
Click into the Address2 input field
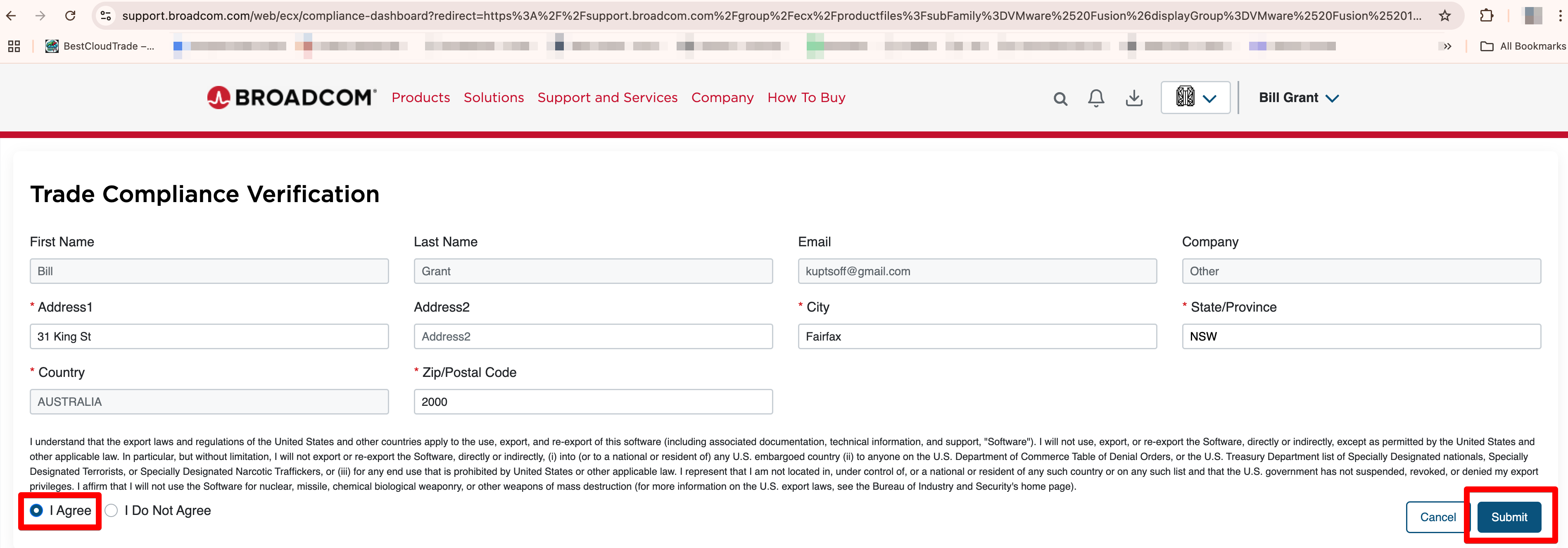click(593, 337)
